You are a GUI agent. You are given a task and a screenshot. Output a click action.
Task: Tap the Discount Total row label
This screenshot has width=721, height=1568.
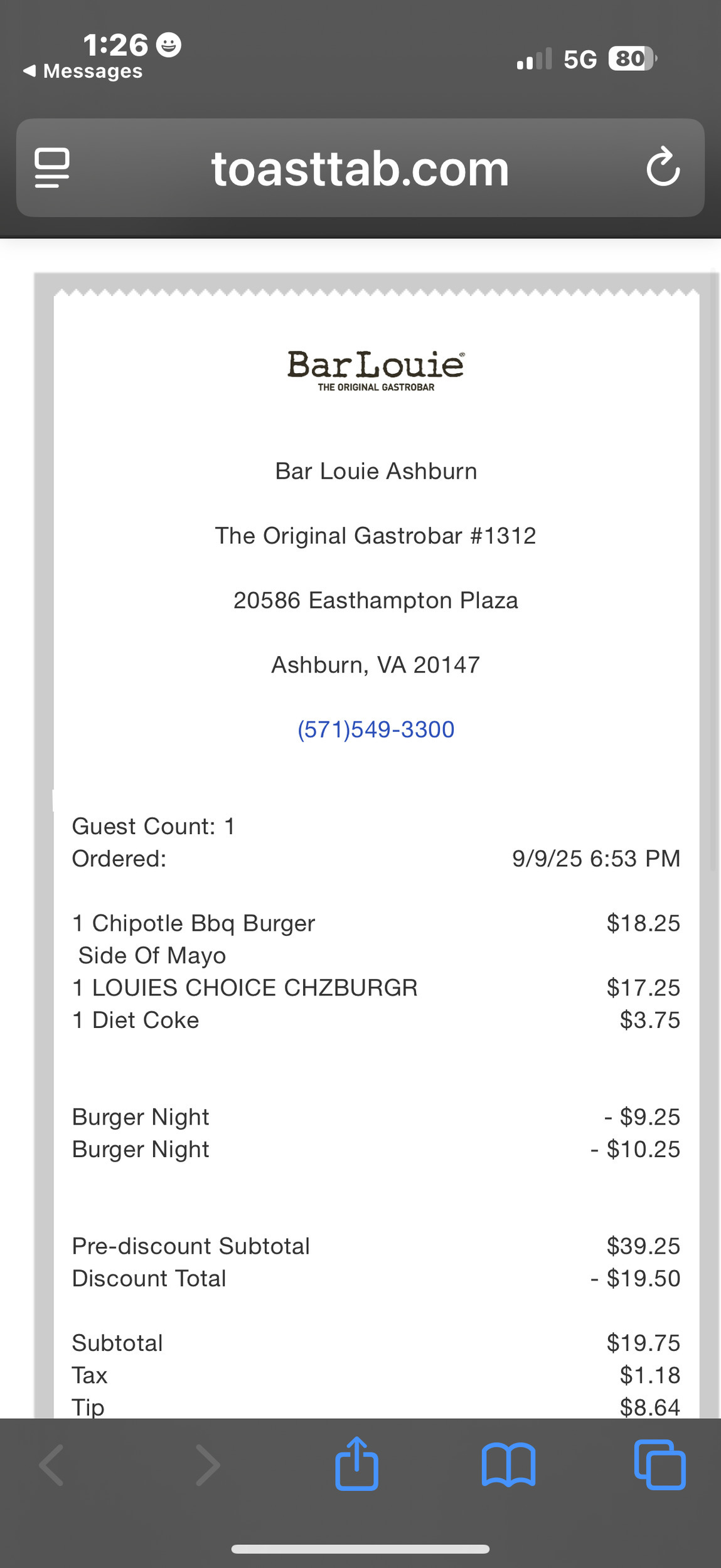click(x=149, y=1278)
